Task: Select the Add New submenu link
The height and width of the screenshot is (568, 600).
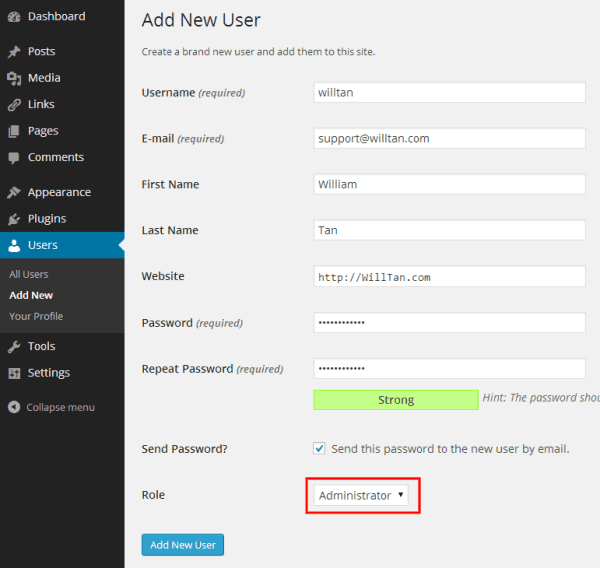Action: [x=31, y=295]
